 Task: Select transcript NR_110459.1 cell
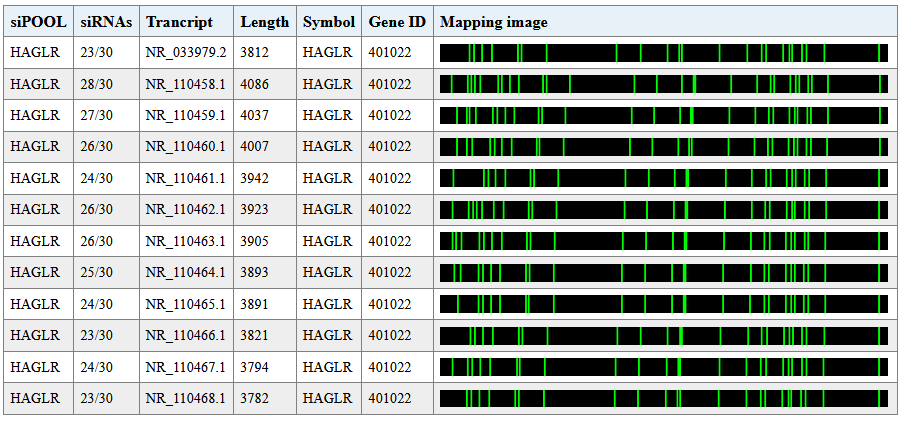point(186,115)
